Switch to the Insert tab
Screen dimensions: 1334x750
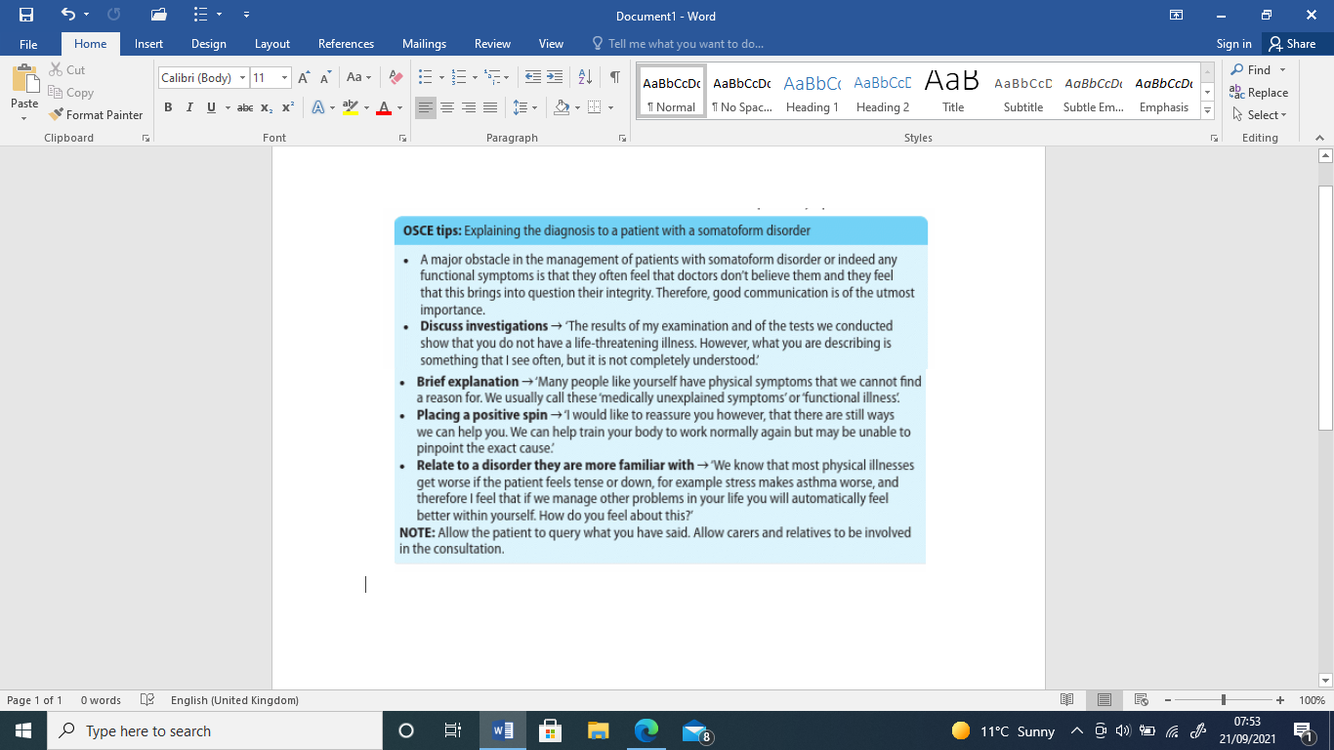149,44
